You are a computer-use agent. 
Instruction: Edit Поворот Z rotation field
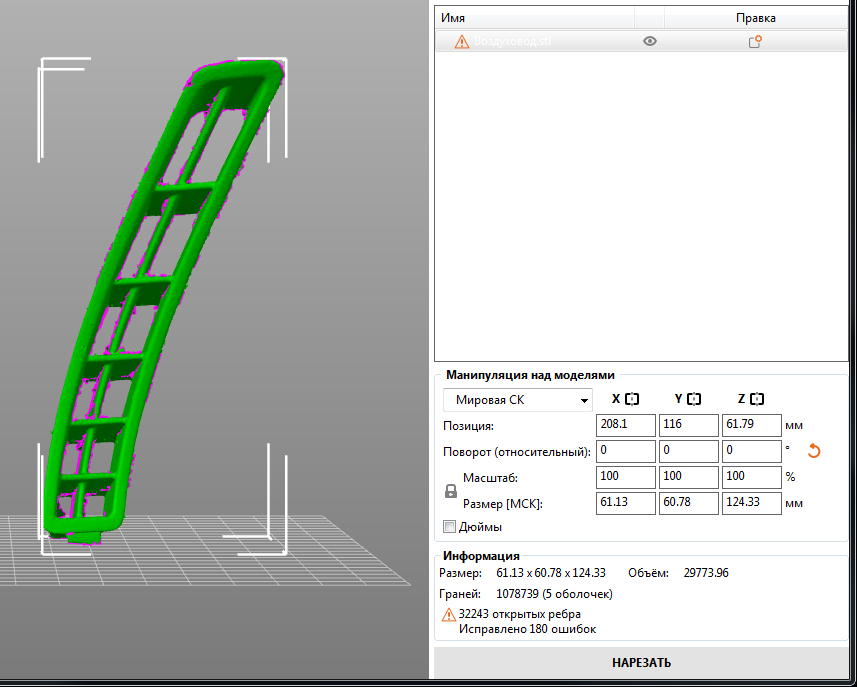pyautogui.click(x=752, y=451)
